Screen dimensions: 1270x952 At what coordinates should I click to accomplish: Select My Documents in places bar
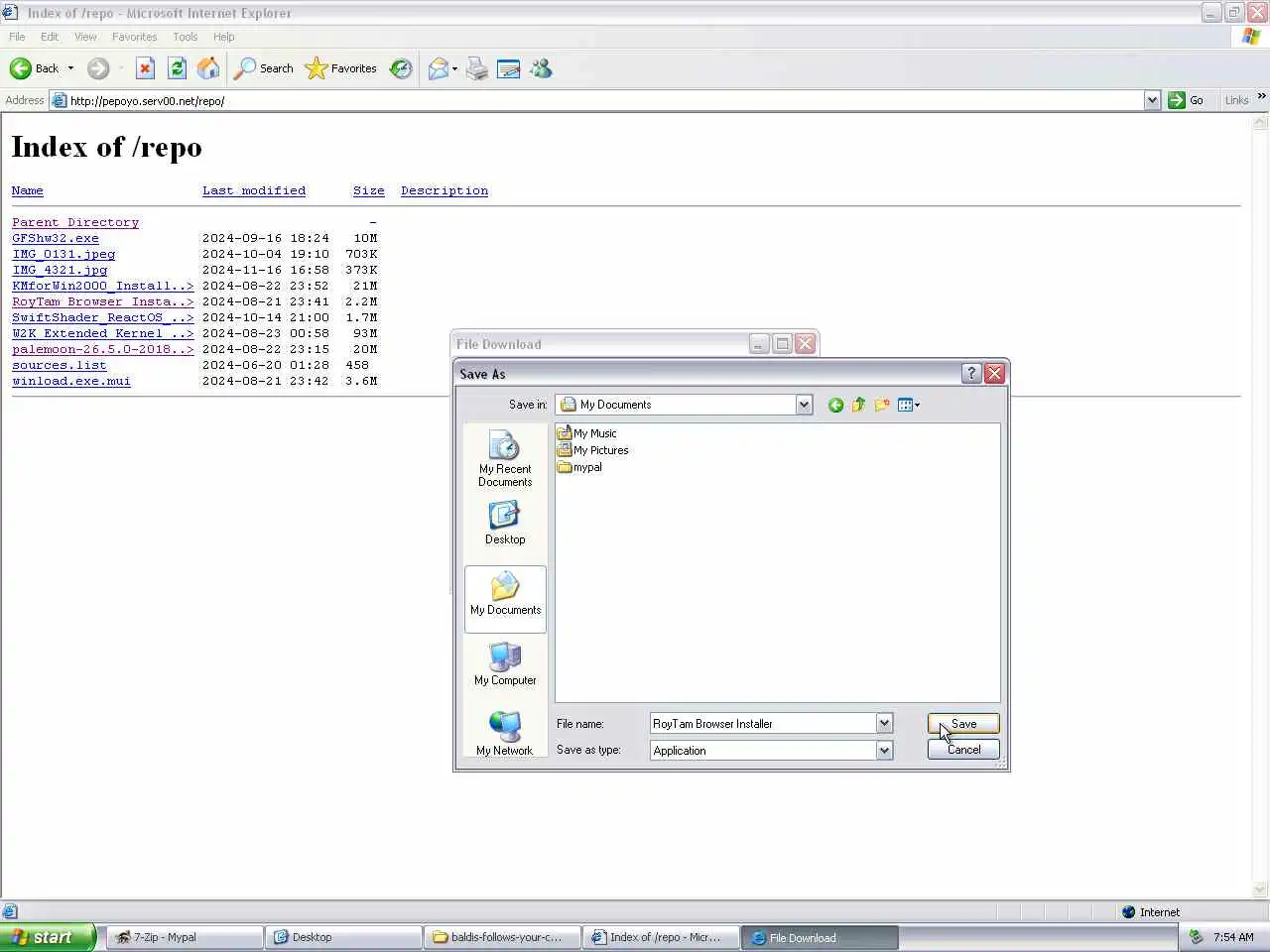tap(505, 598)
